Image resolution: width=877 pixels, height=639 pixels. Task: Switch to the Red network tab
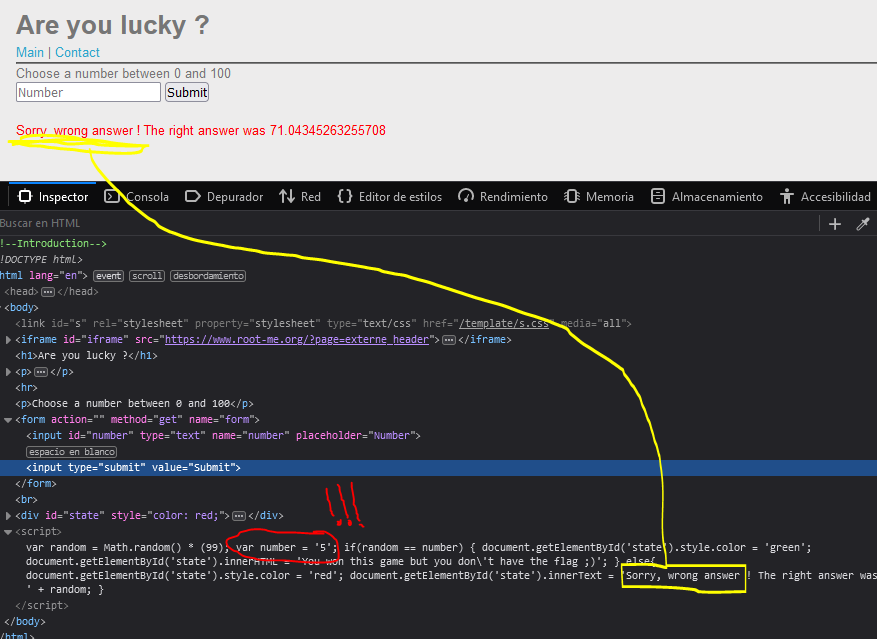[x=300, y=196]
